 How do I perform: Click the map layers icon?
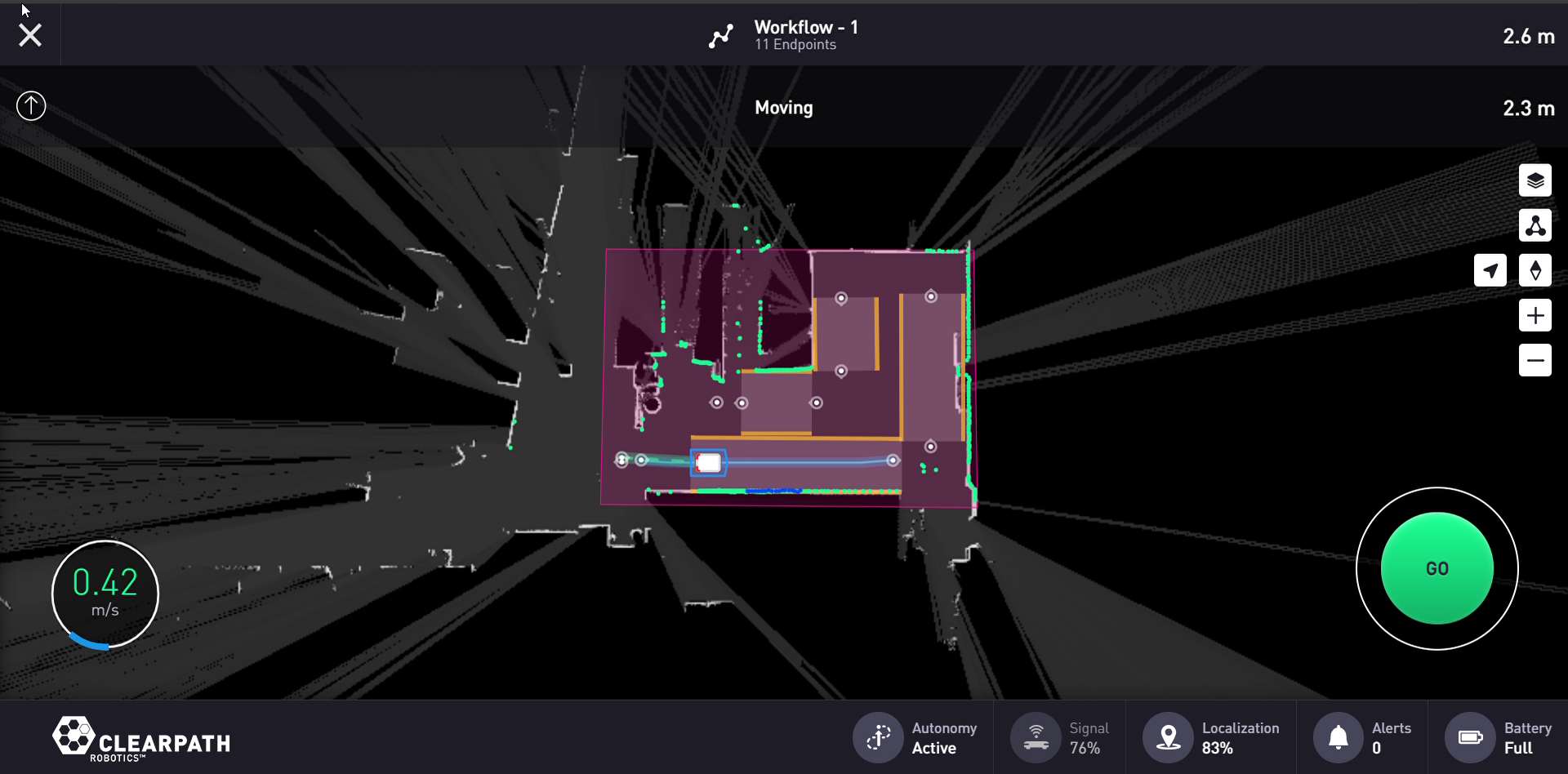click(1535, 180)
